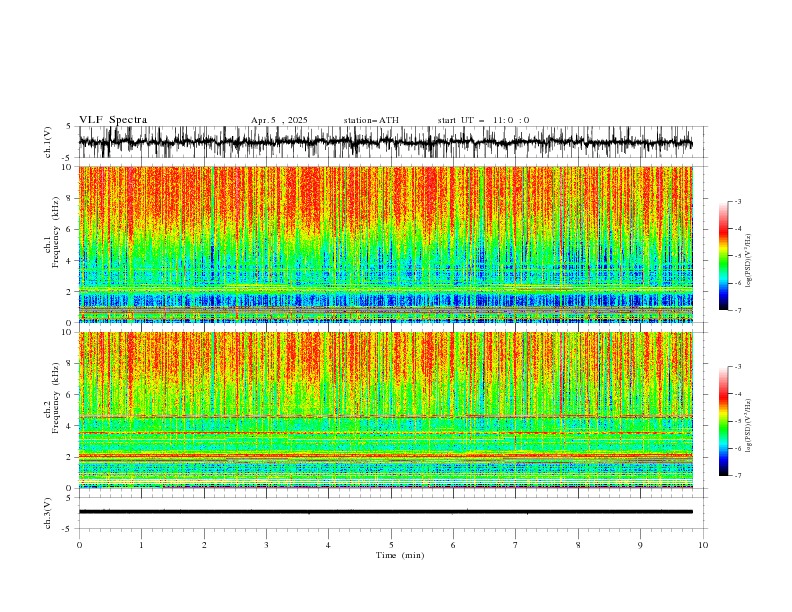The width and height of the screenshot is (792, 612).
Task: Click the "6" kHz tick of ch.1 spectrogram
Action: tap(70, 229)
